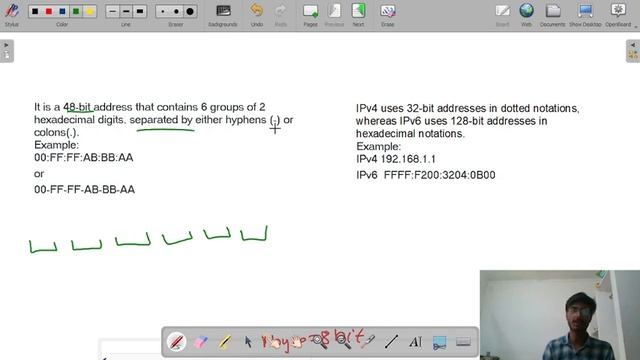Open the Stylus toolbar button
Screen dimensions: 640x360
pos(11,14)
